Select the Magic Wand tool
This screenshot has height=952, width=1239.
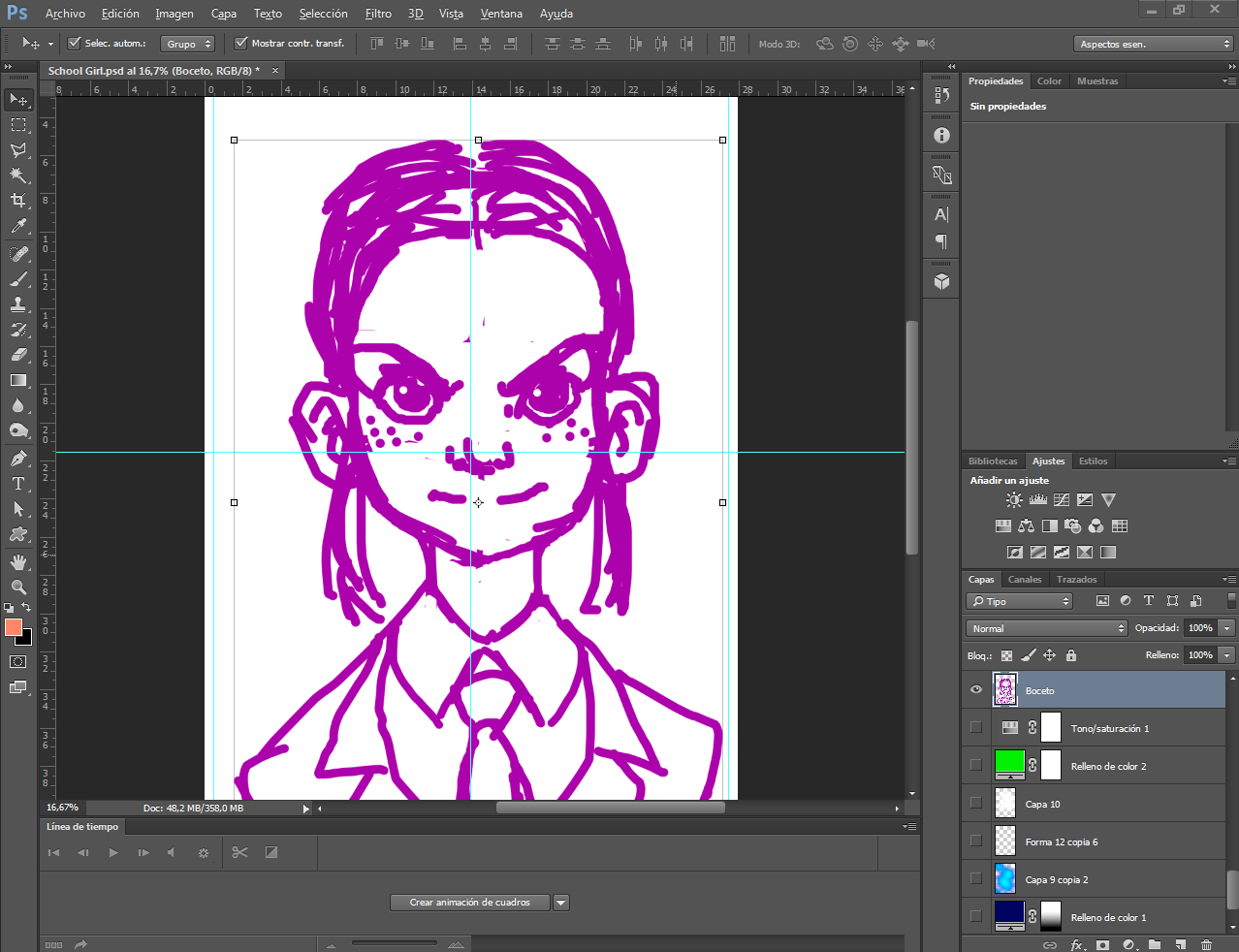coord(18,175)
